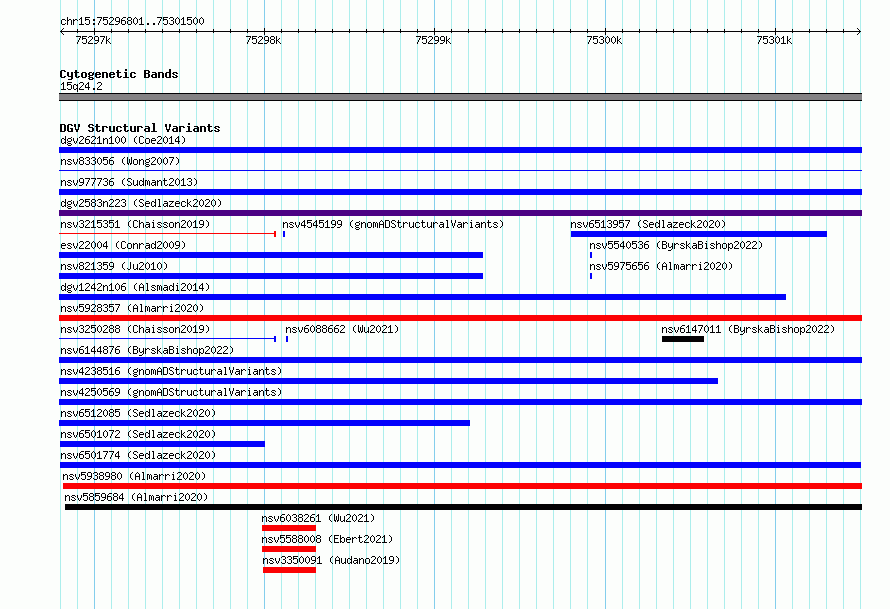Select dgv1242n106 (Alsmadi2014) label

[x=135, y=287]
